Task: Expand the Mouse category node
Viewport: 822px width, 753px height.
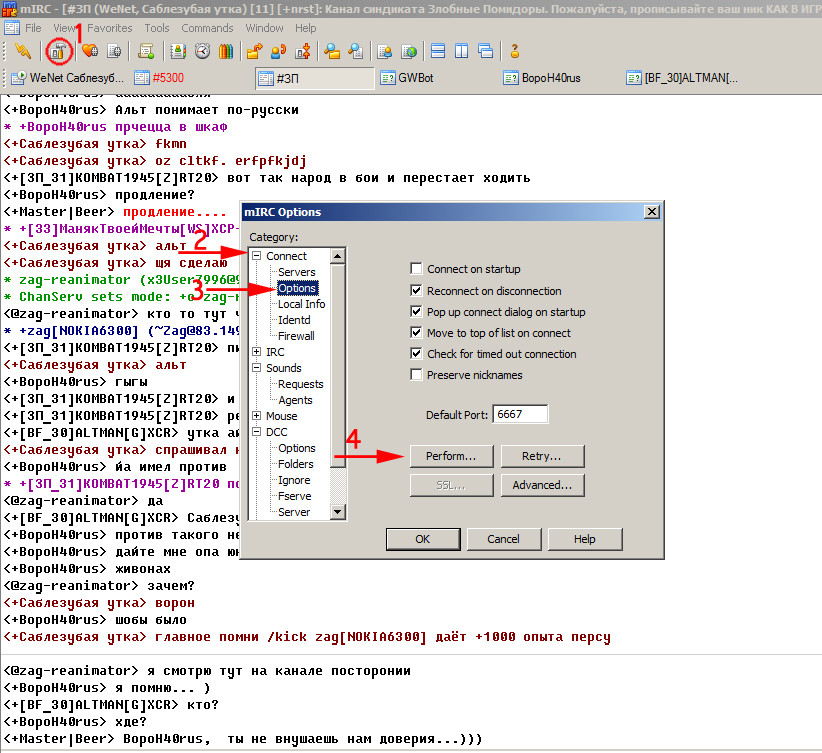Action: pos(256,415)
